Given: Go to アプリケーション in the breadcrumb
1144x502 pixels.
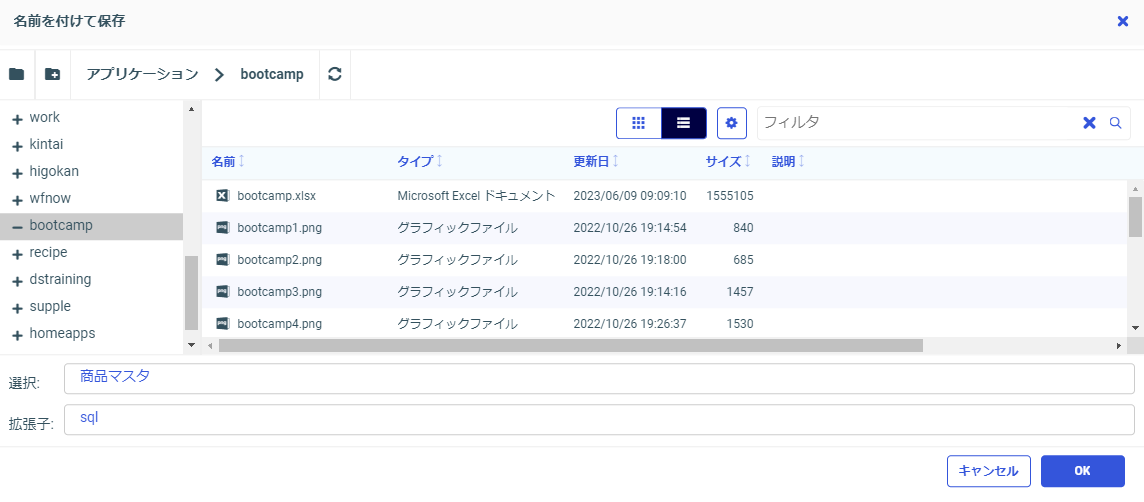Looking at the screenshot, I should 142,75.
